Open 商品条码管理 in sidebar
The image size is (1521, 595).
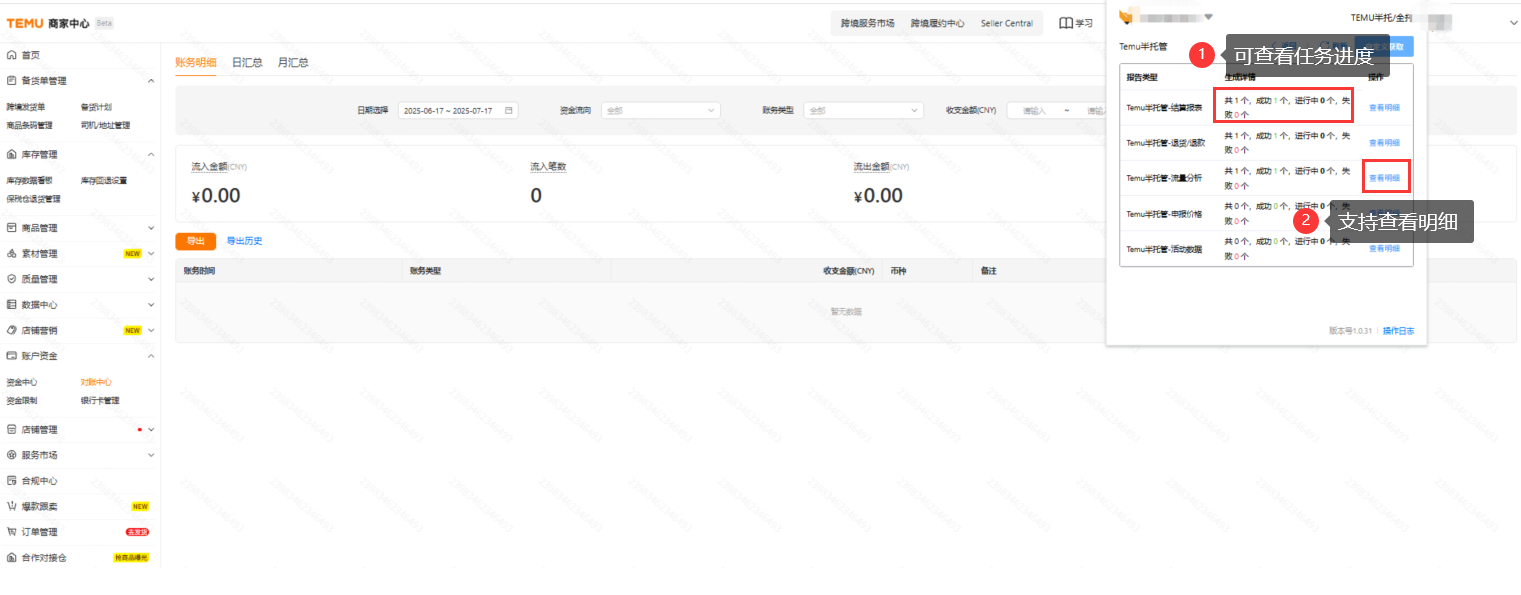point(29,125)
